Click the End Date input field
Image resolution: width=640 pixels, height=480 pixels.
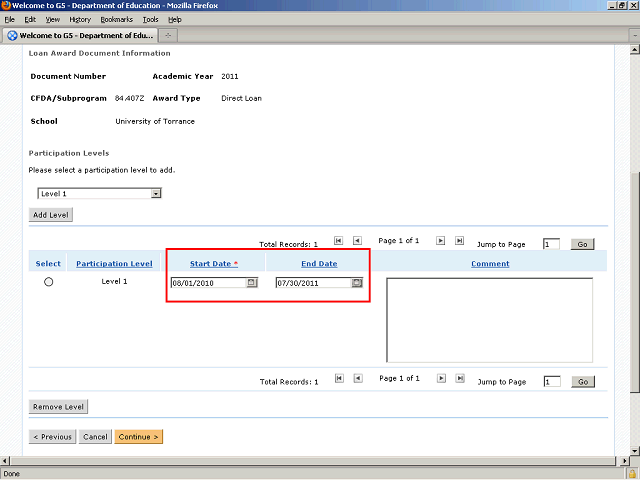(x=314, y=283)
